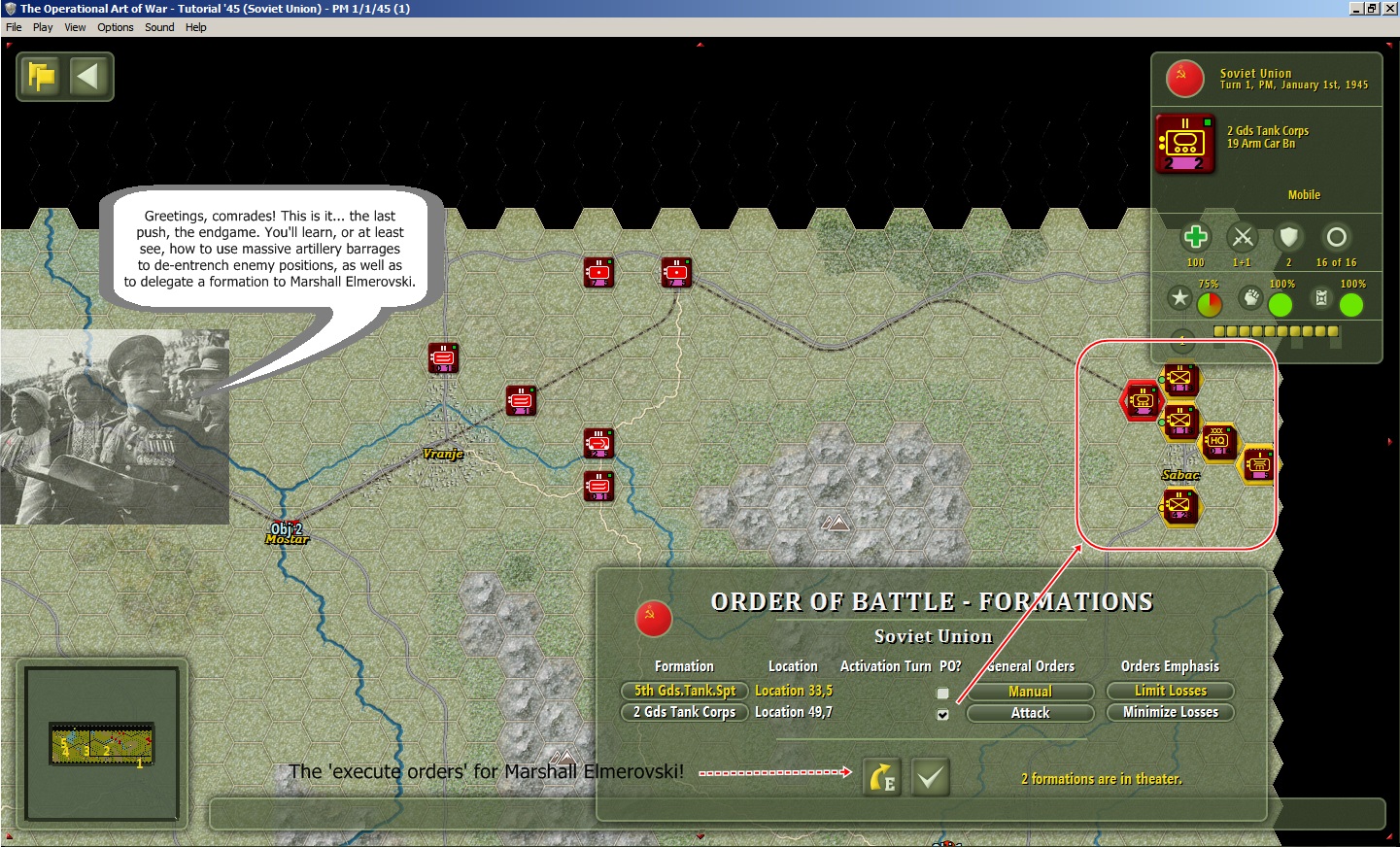Click the 5th Gds.Tank.Spt formation button

pyautogui.click(x=685, y=691)
